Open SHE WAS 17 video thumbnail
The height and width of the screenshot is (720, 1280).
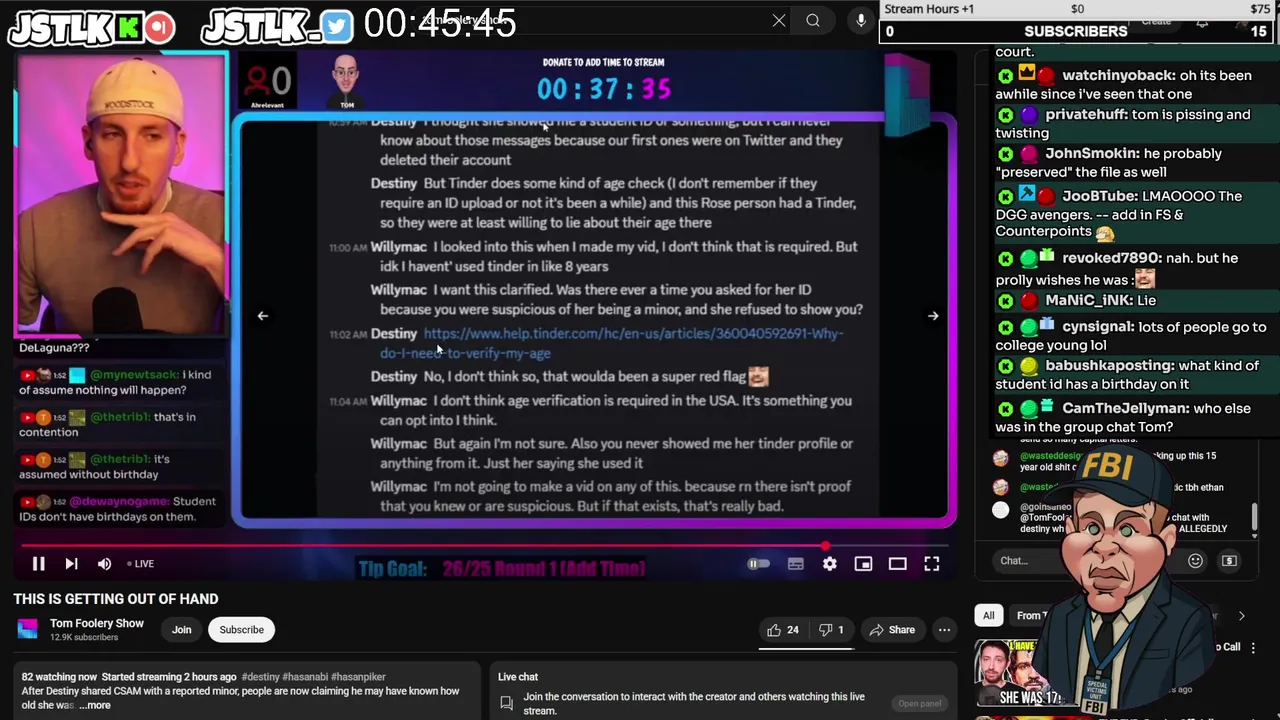coord(1020,673)
